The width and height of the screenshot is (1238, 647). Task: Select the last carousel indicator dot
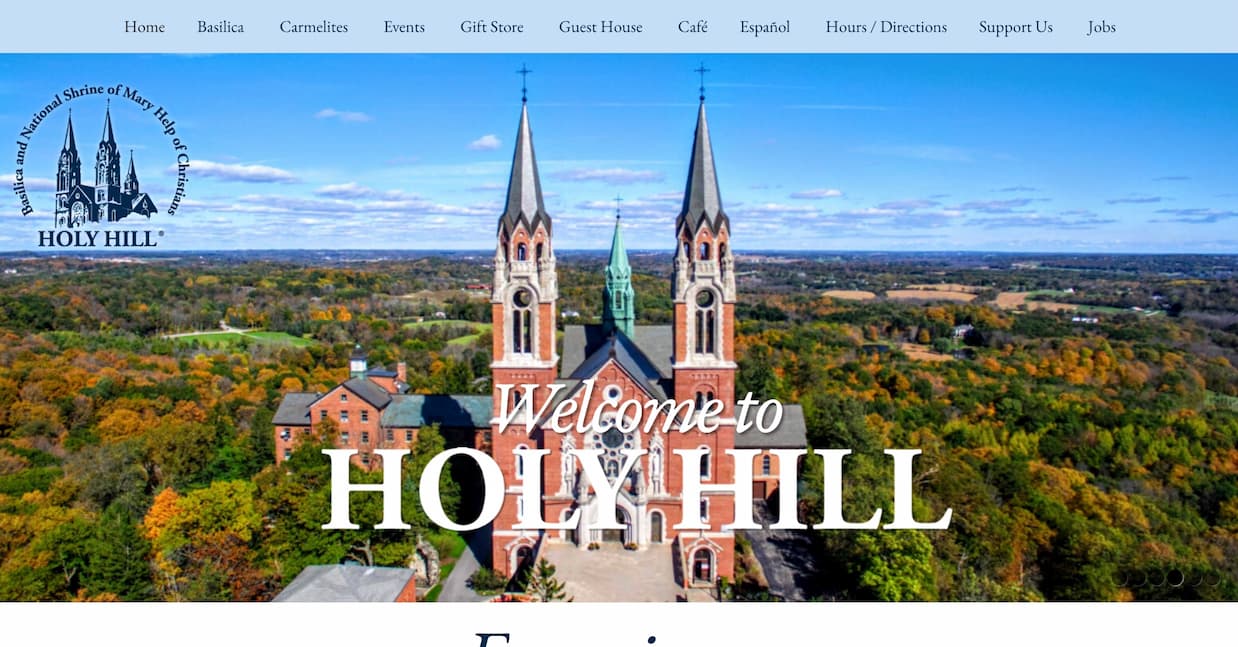pyautogui.click(x=1212, y=577)
